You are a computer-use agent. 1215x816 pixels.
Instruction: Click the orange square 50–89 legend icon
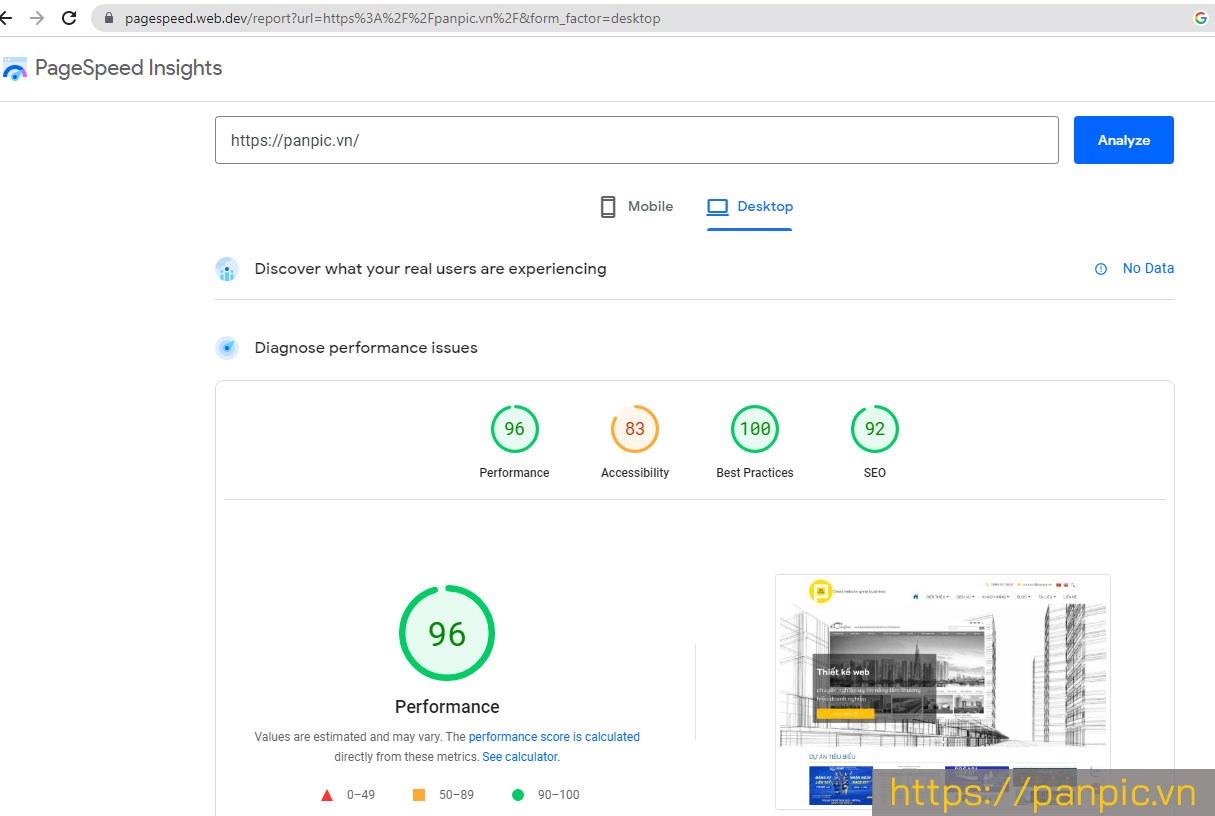(x=419, y=795)
